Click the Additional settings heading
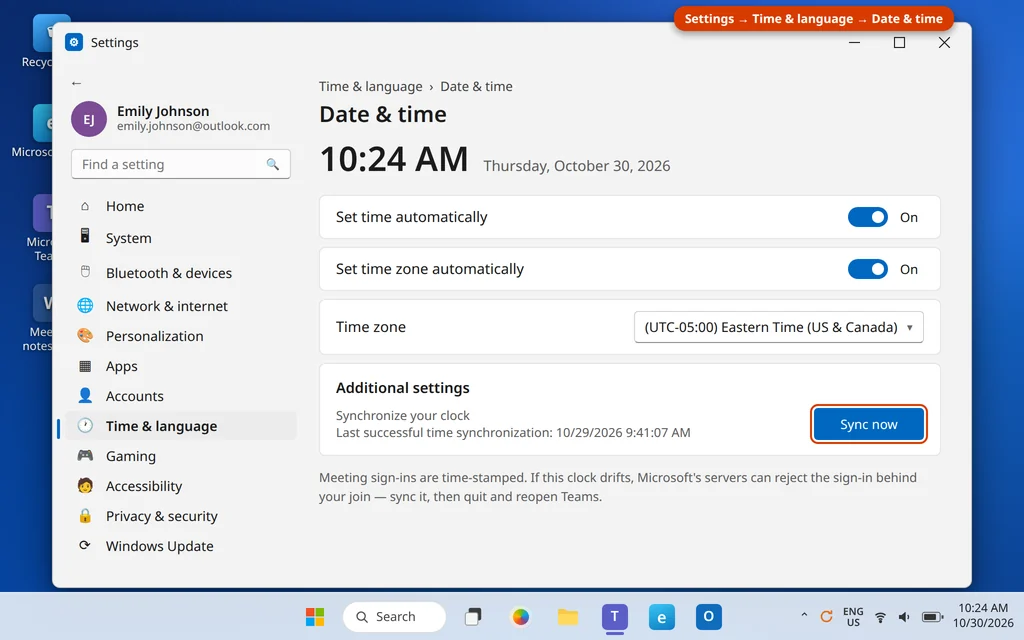The image size is (1024, 640). point(402,388)
